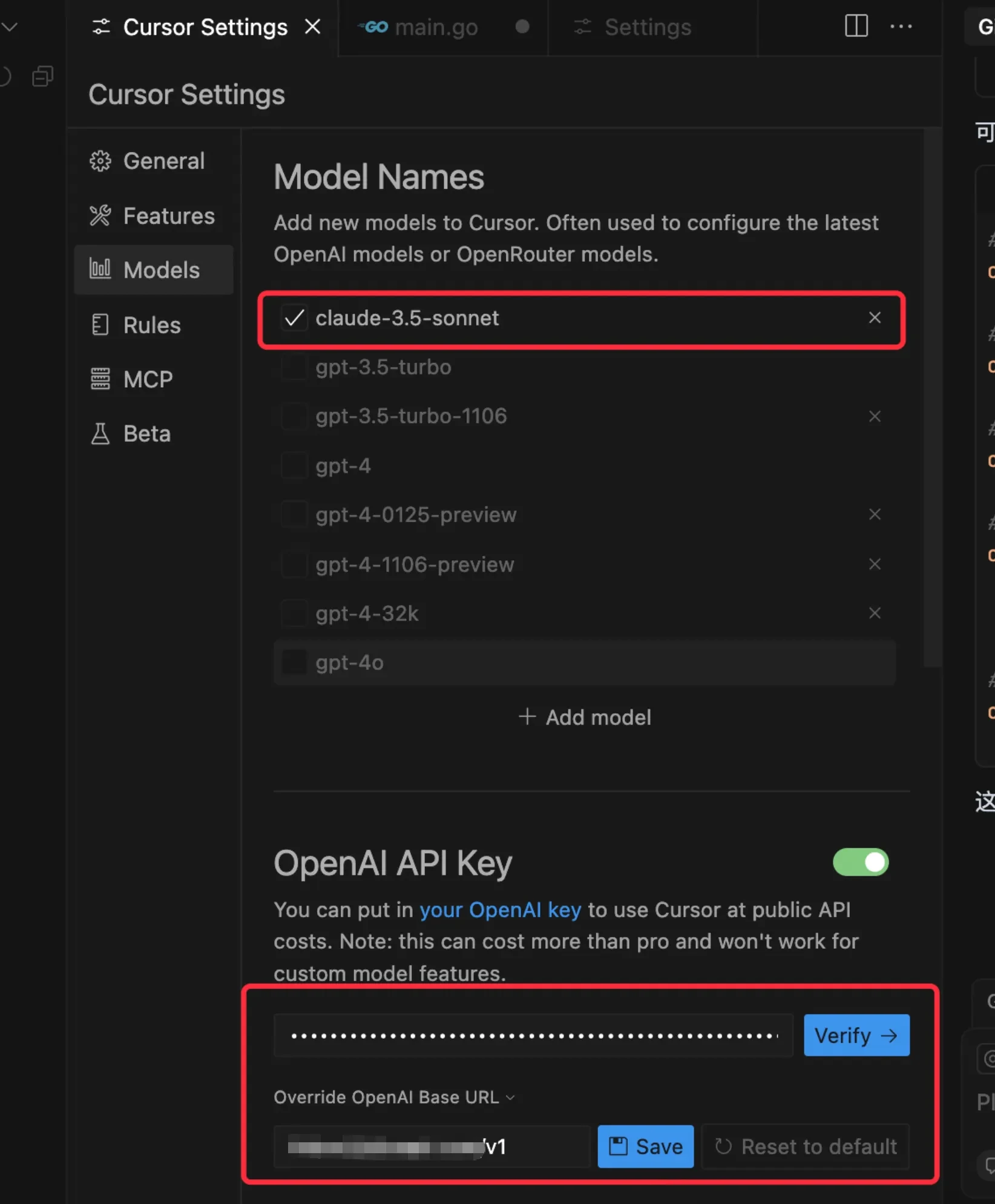995x1204 pixels.
Task: Disable the OpenAI API Key toggle
Action: (860, 862)
